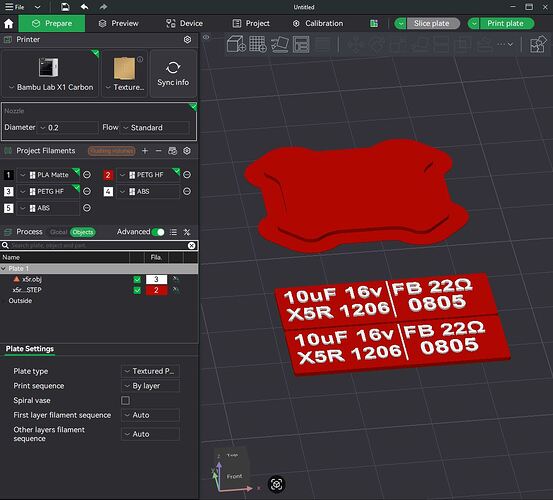This screenshot has width=553, height=500.
Task: Click the Auto orient toolbar icon
Action: tap(280, 44)
